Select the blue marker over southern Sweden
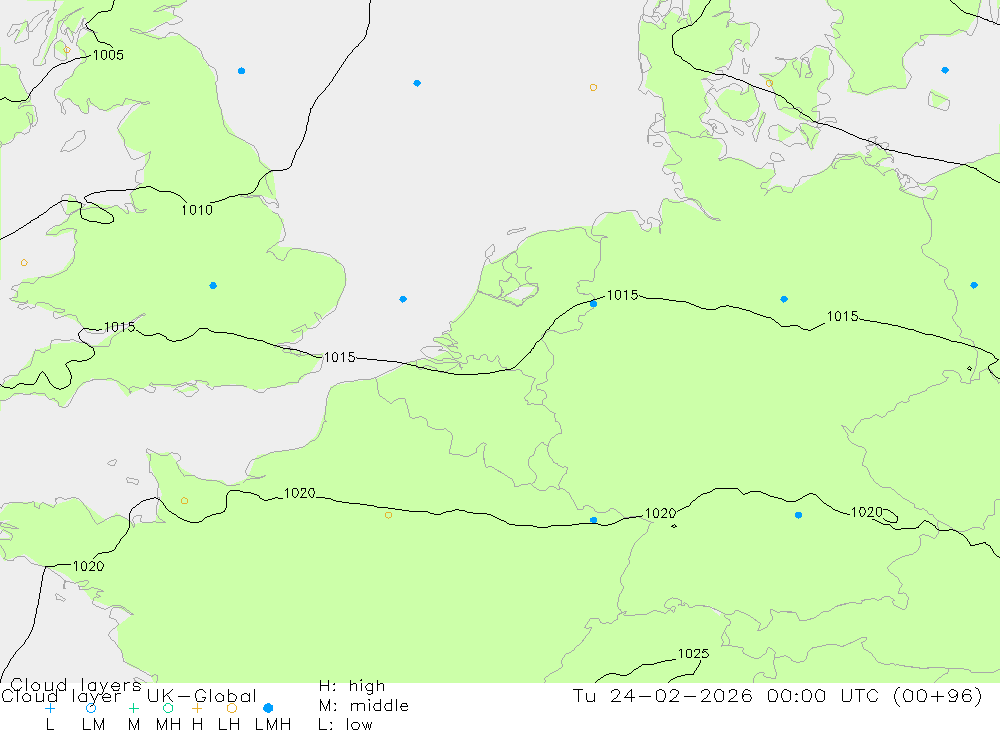Image resolution: width=1000 pixels, height=733 pixels. pos(945,70)
